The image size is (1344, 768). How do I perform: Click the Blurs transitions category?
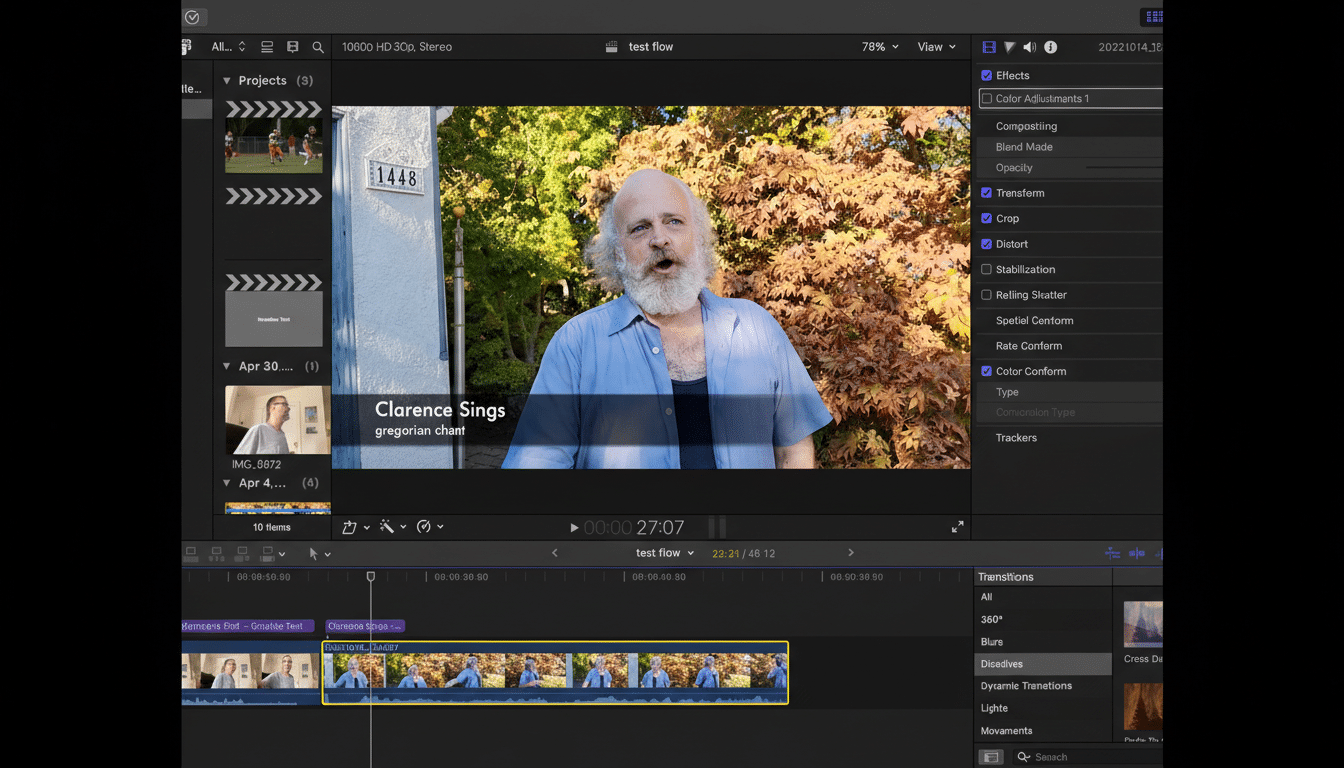tap(990, 641)
